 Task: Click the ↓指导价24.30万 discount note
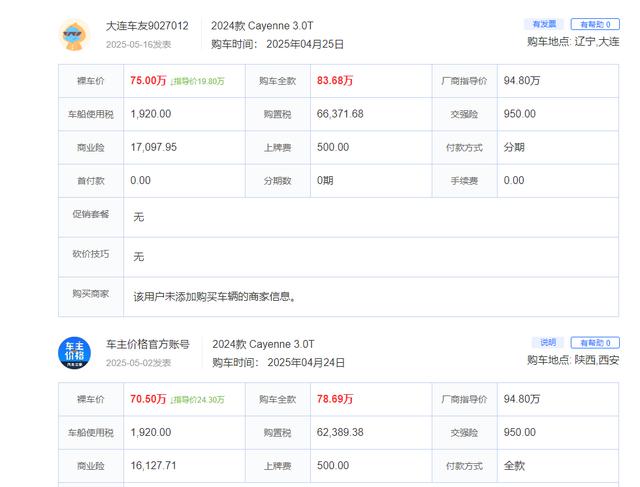(197, 400)
